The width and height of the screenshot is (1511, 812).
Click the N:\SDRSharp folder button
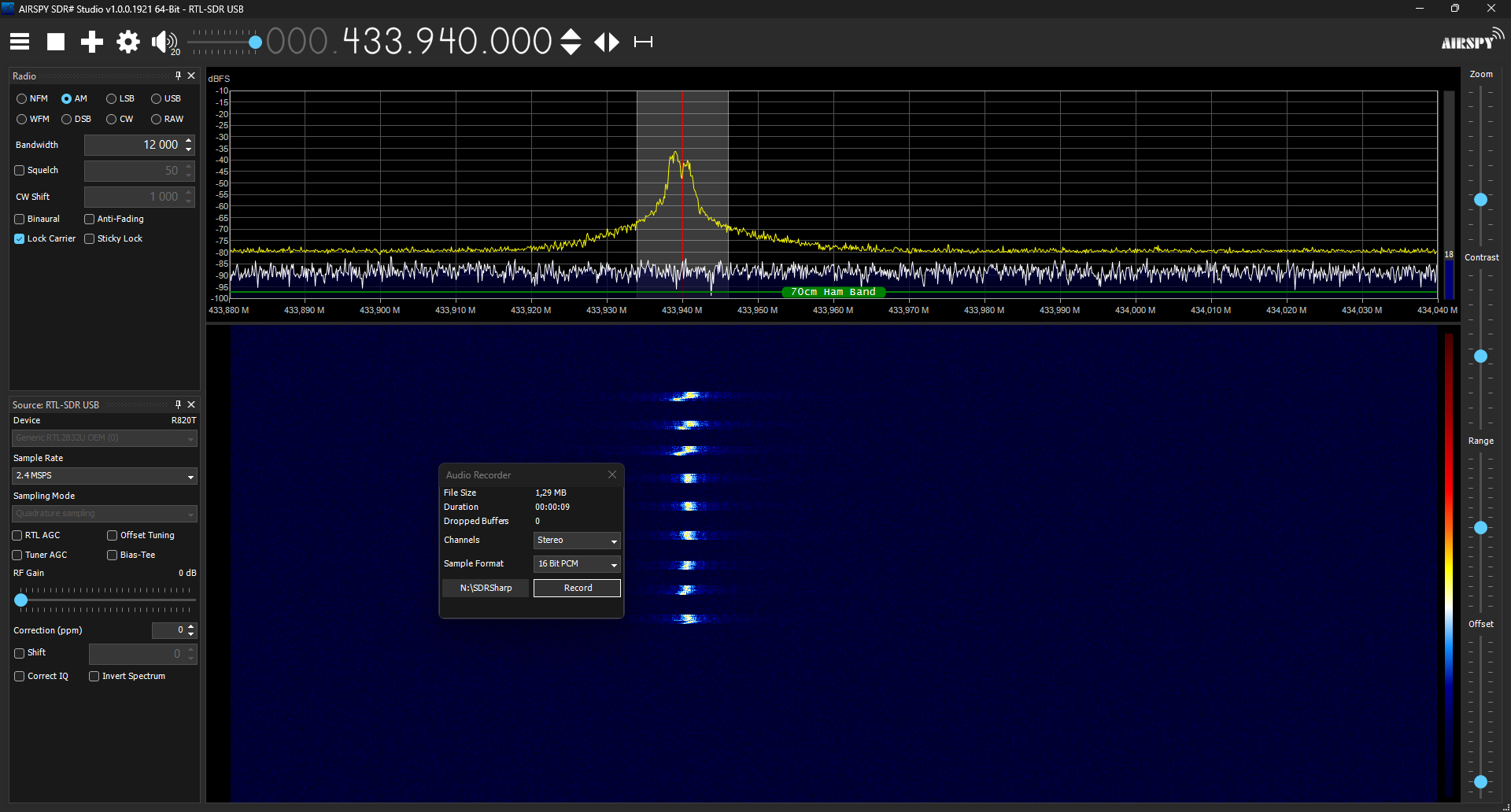(486, 588)
